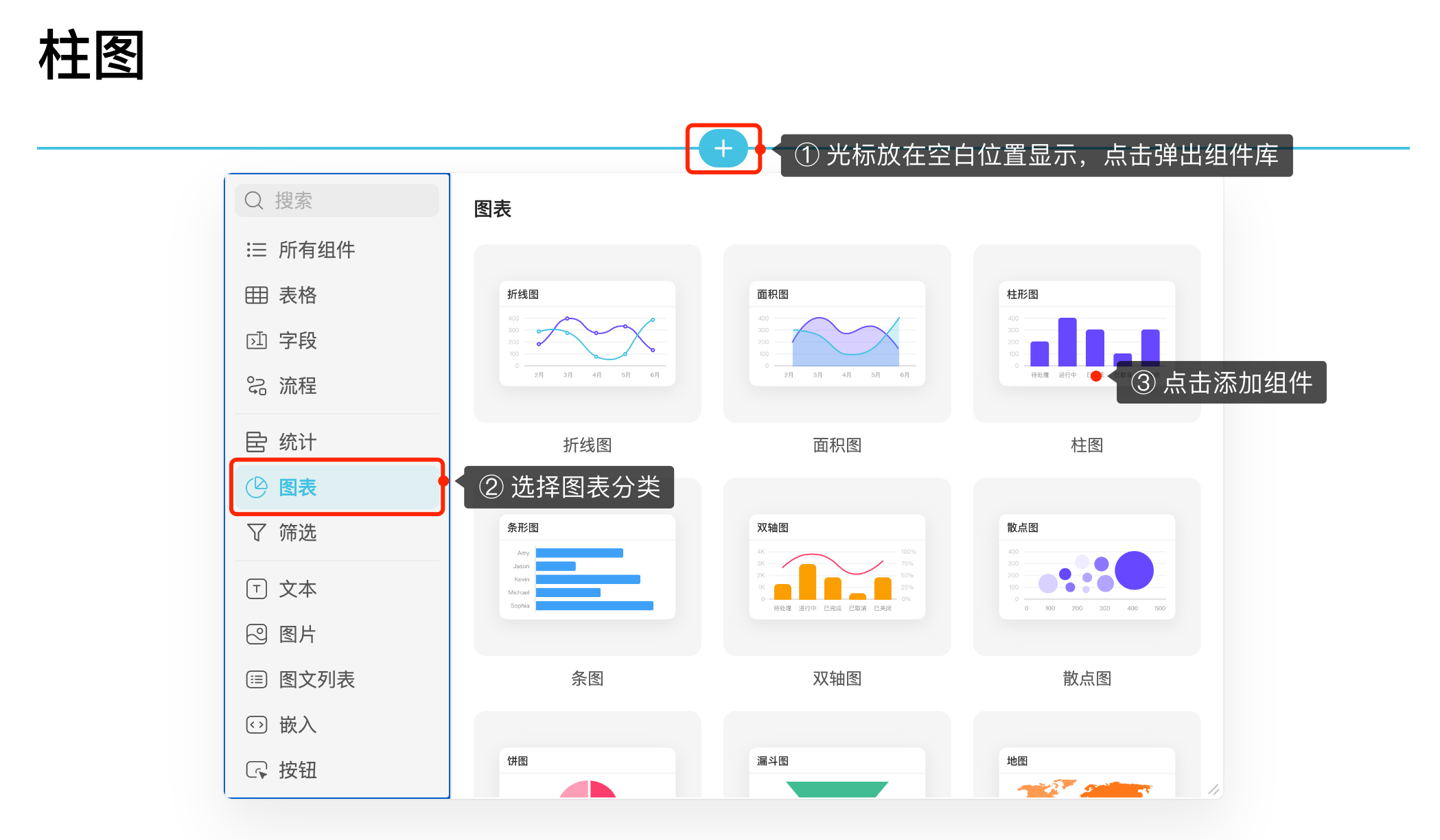Click the 双轴图 caption below card
The height and width of the screenshot is (840, 1440).
point(837,679)
